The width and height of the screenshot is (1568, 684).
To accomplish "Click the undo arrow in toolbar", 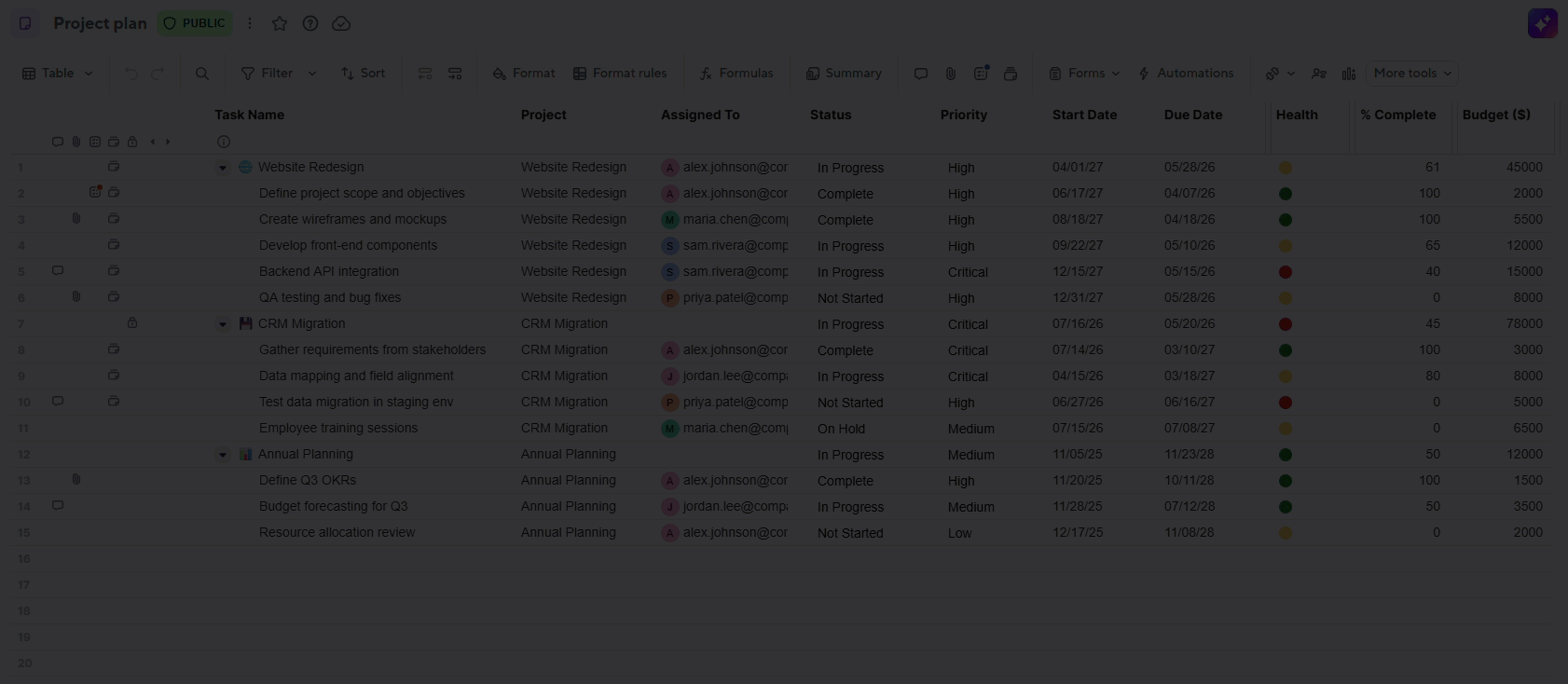I will 131,74.
